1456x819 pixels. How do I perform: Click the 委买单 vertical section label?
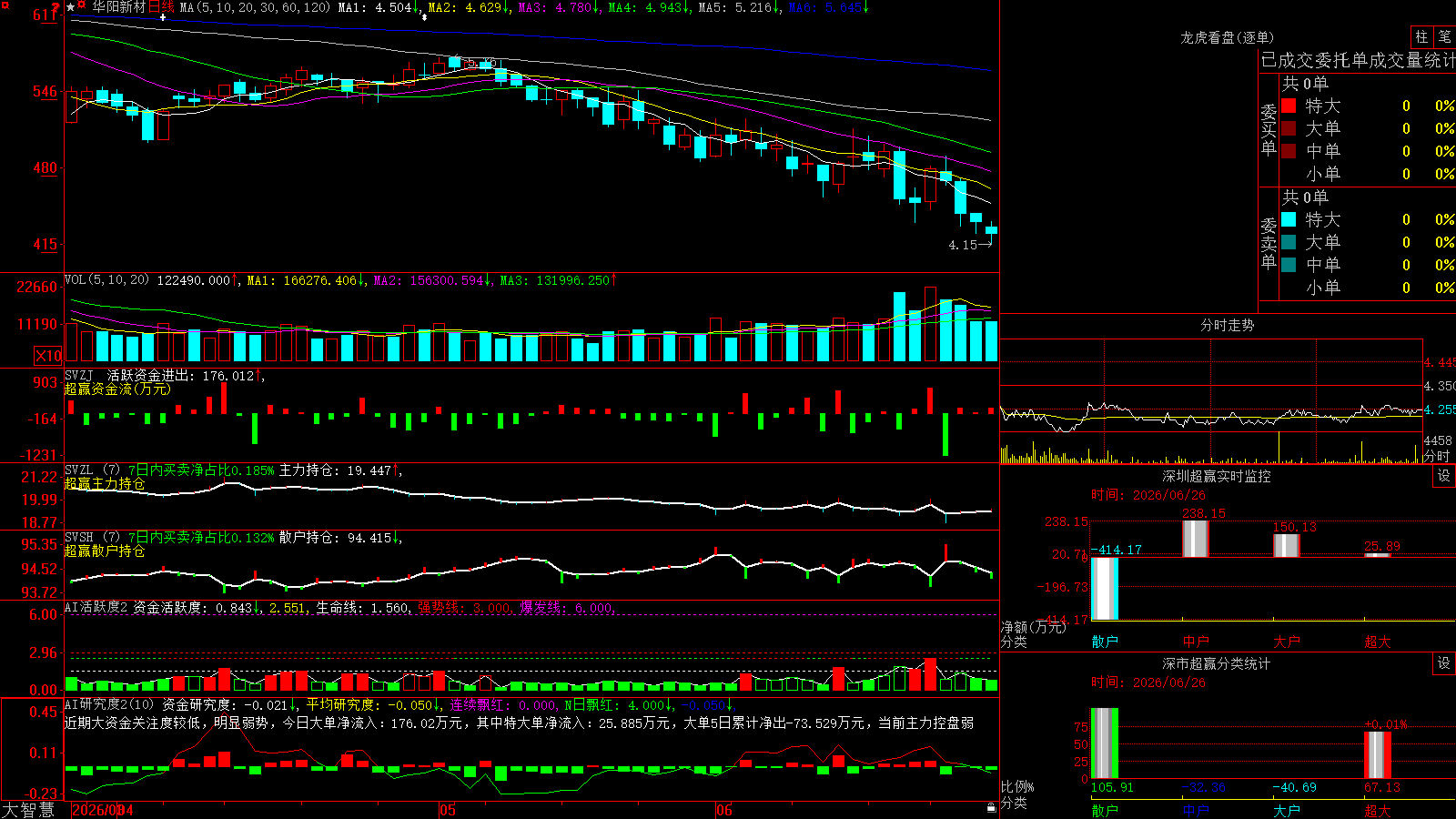[x=1269, y=130]
